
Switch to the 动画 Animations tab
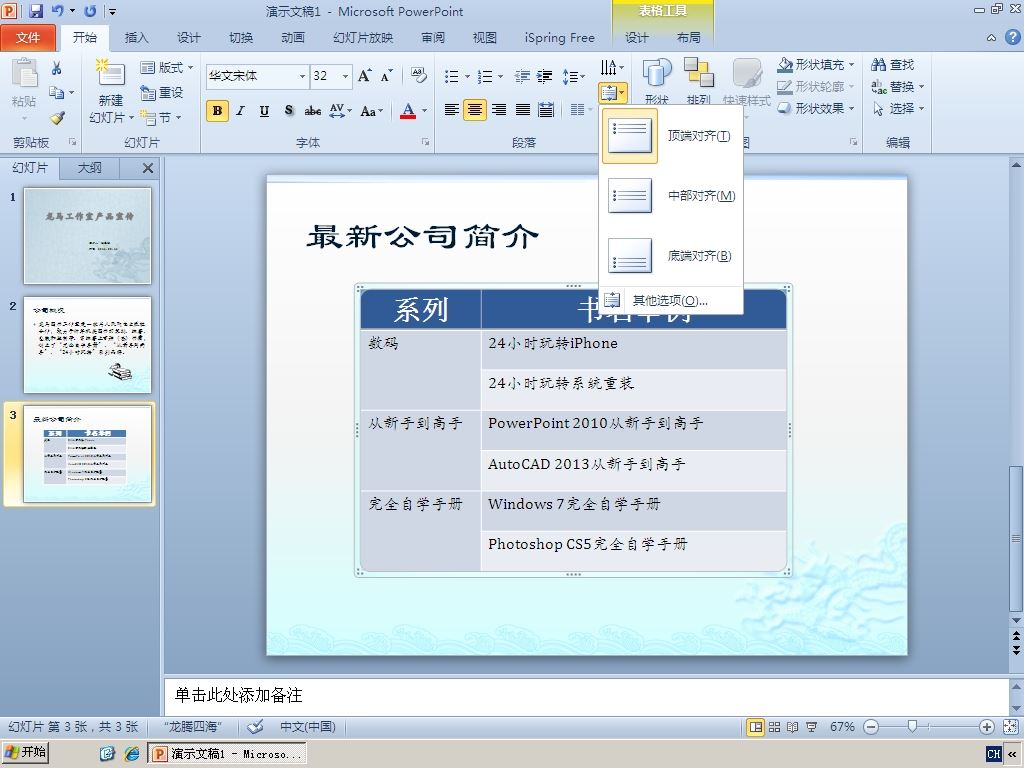pos(293,38)
